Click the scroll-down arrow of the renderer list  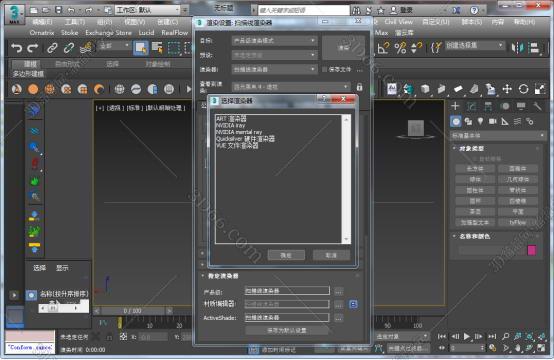346,239
